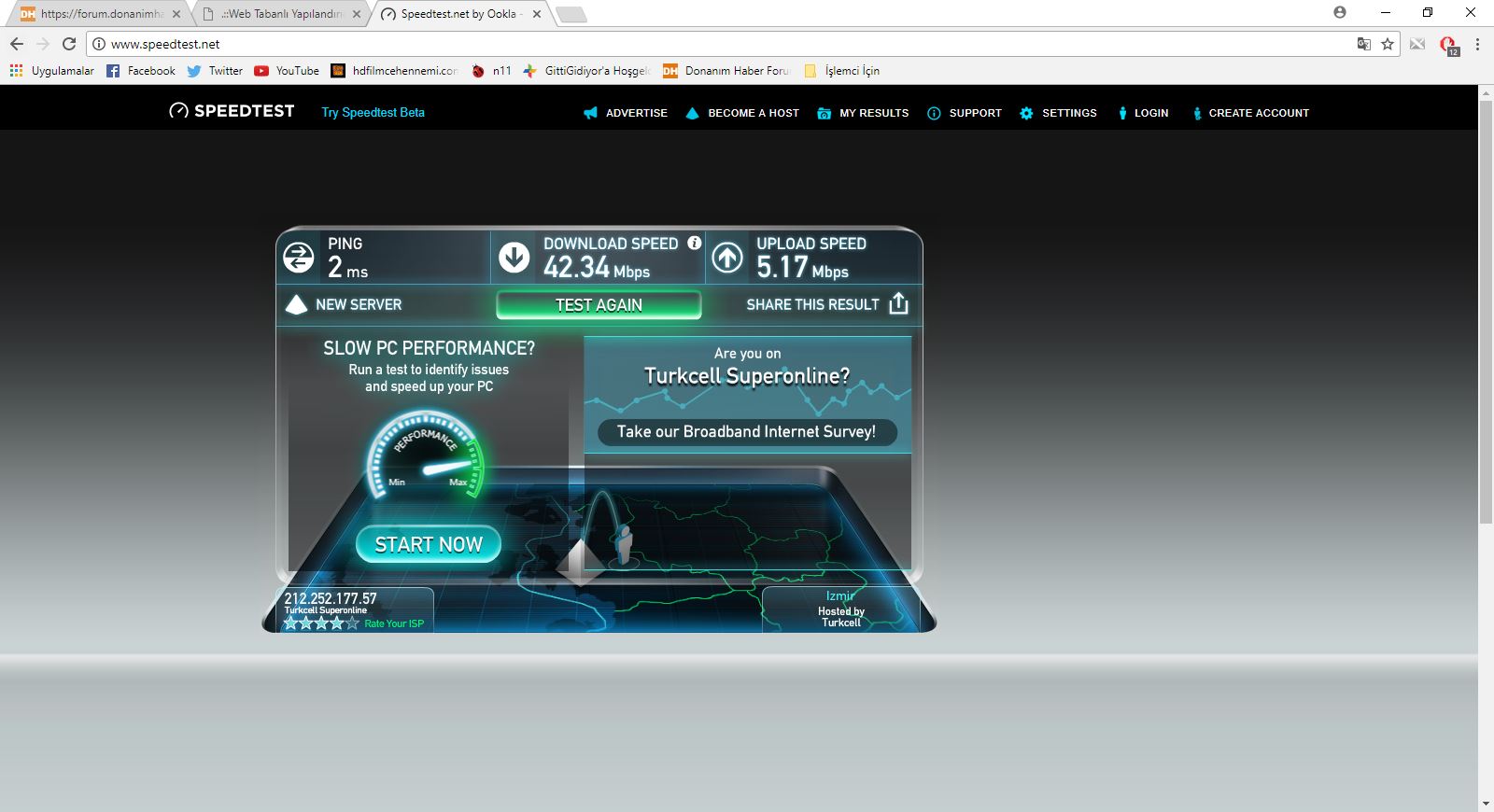Open Donanım Haber Forum bookmark
The image size is (1494, 812).
[x=726, y=71]
